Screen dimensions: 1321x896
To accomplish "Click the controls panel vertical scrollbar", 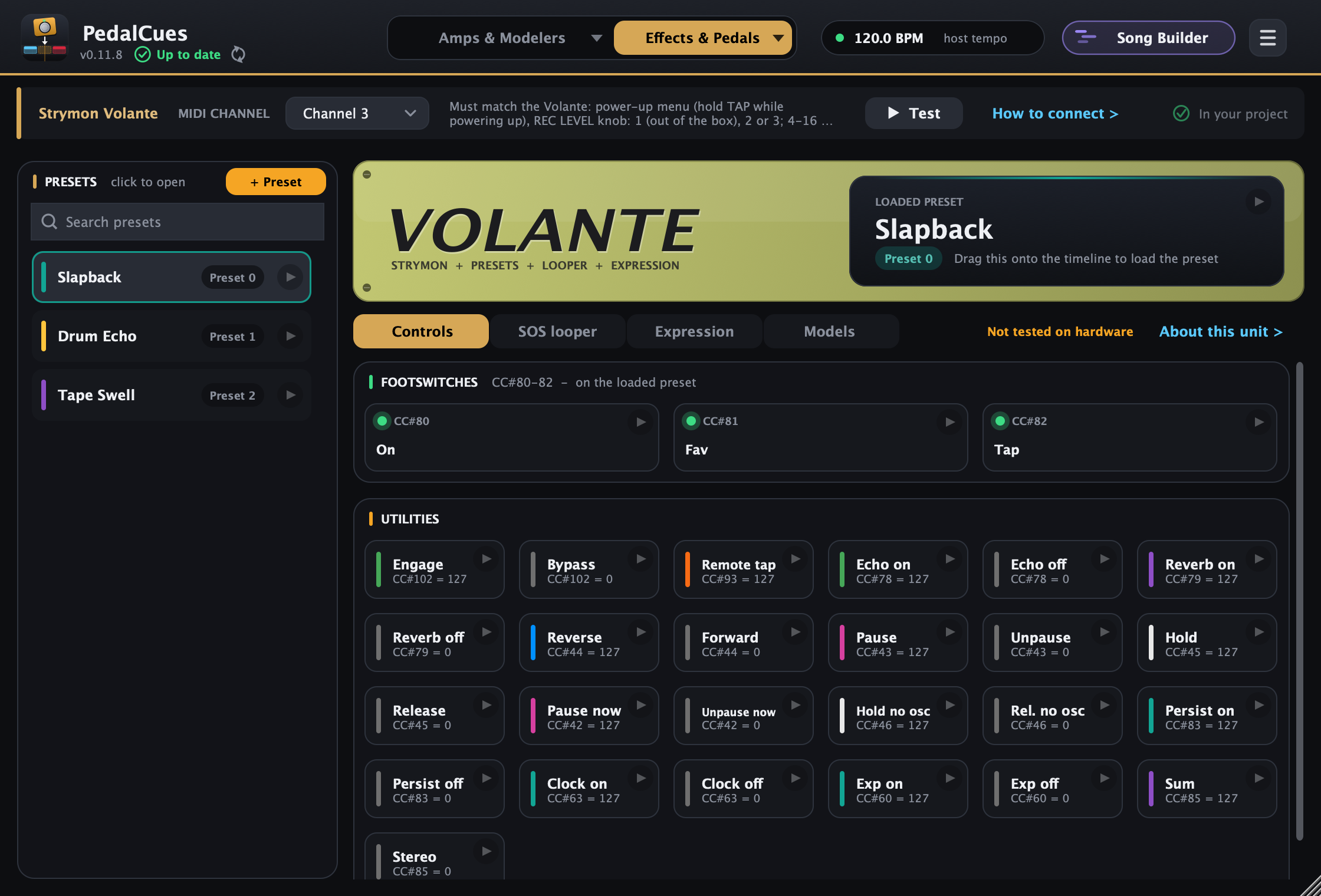I will (x=1299, y=601).
